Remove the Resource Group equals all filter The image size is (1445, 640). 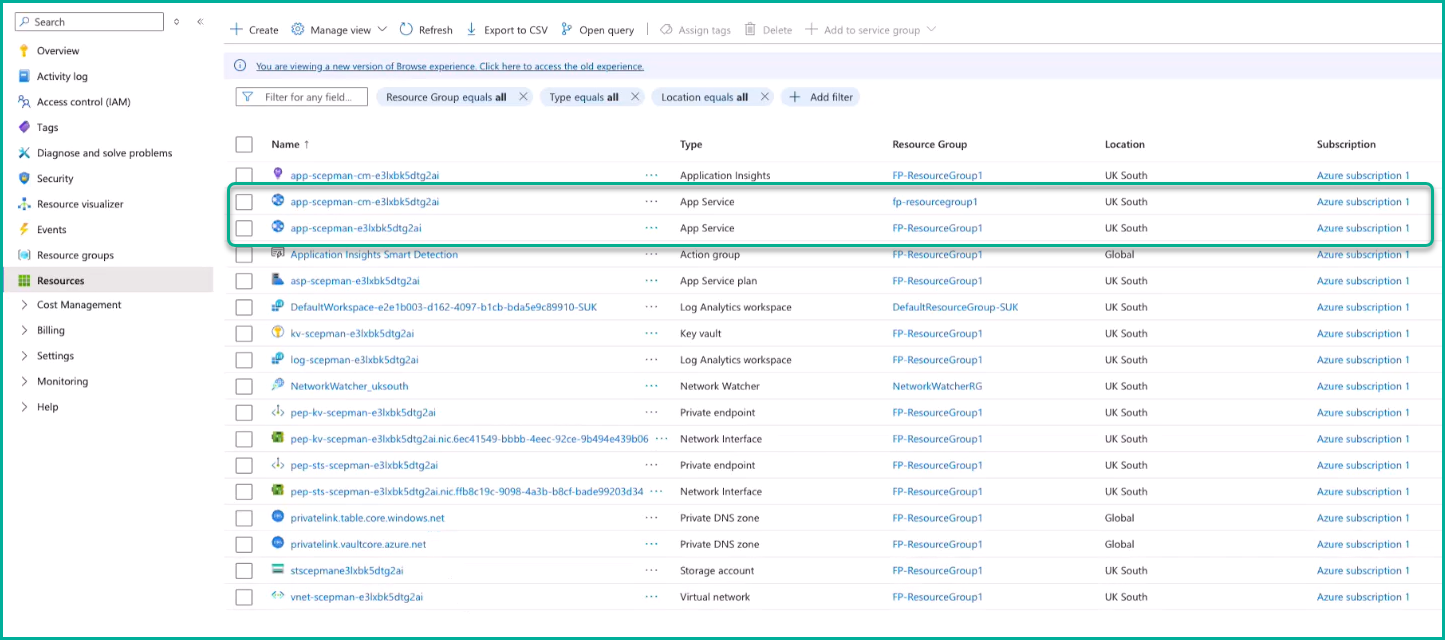pos(523,97)
